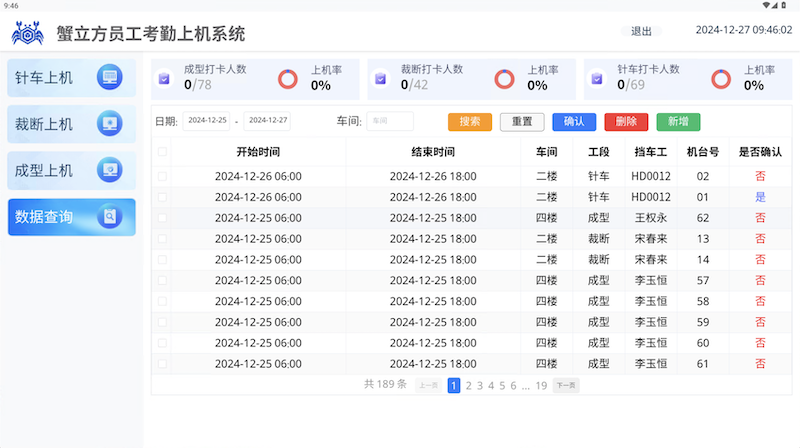The width and height of the screenshot is (800, 448).
Task: Click the 0/78 成型 punch count
Action: coord(197,85)
